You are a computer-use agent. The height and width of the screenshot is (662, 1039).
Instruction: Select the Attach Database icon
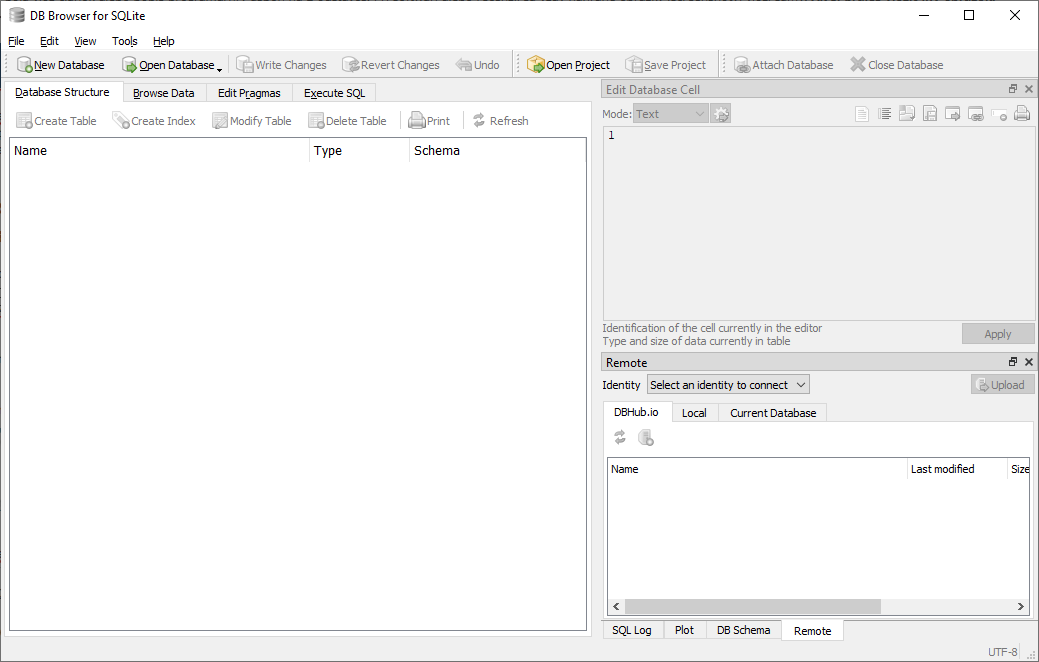[783, 64]
